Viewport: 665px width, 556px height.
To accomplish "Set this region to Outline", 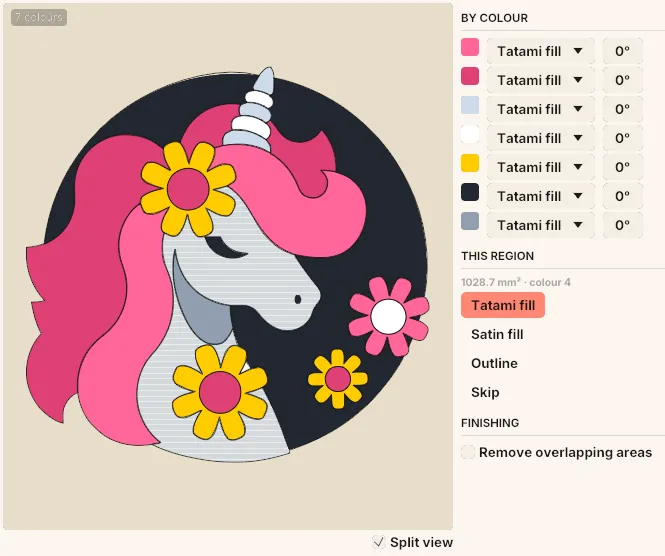I will pyautogui.click(x=494, y=363).
